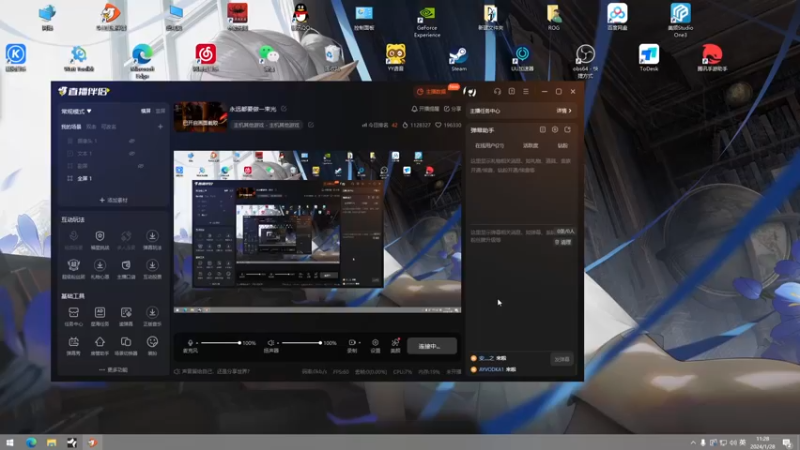This screenshot has height=450, width=800.
Task: Open the scene switcher dual-screen icon
Action: tap(126, 341)
